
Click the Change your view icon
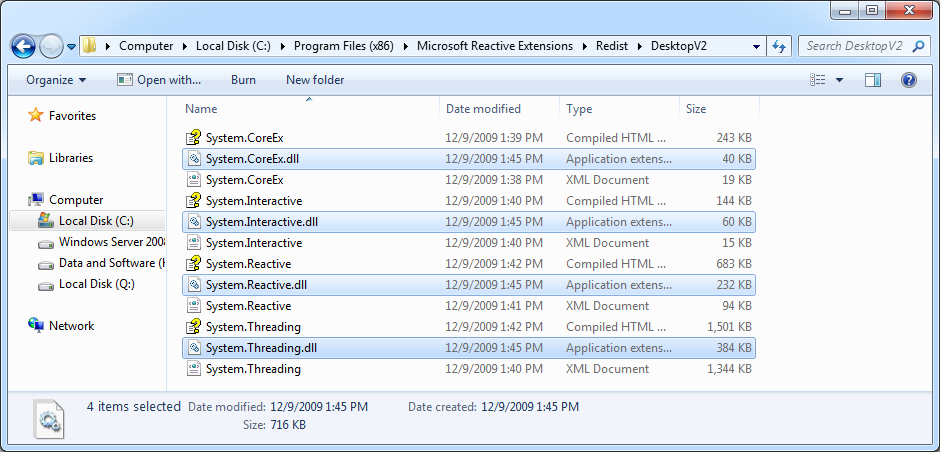click(x=817, y=80)
